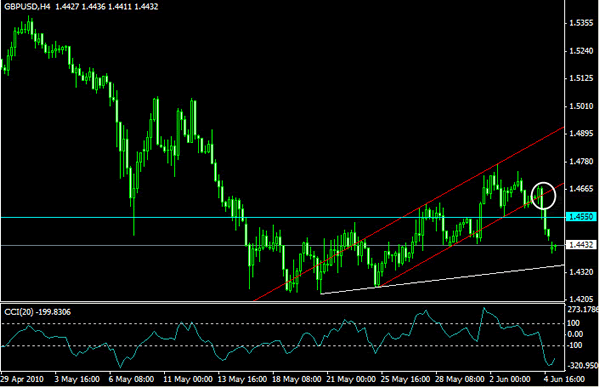Click the 28 May 08:00 time label
The height and width of the screenshot is (388, 600).
[460, 379]
